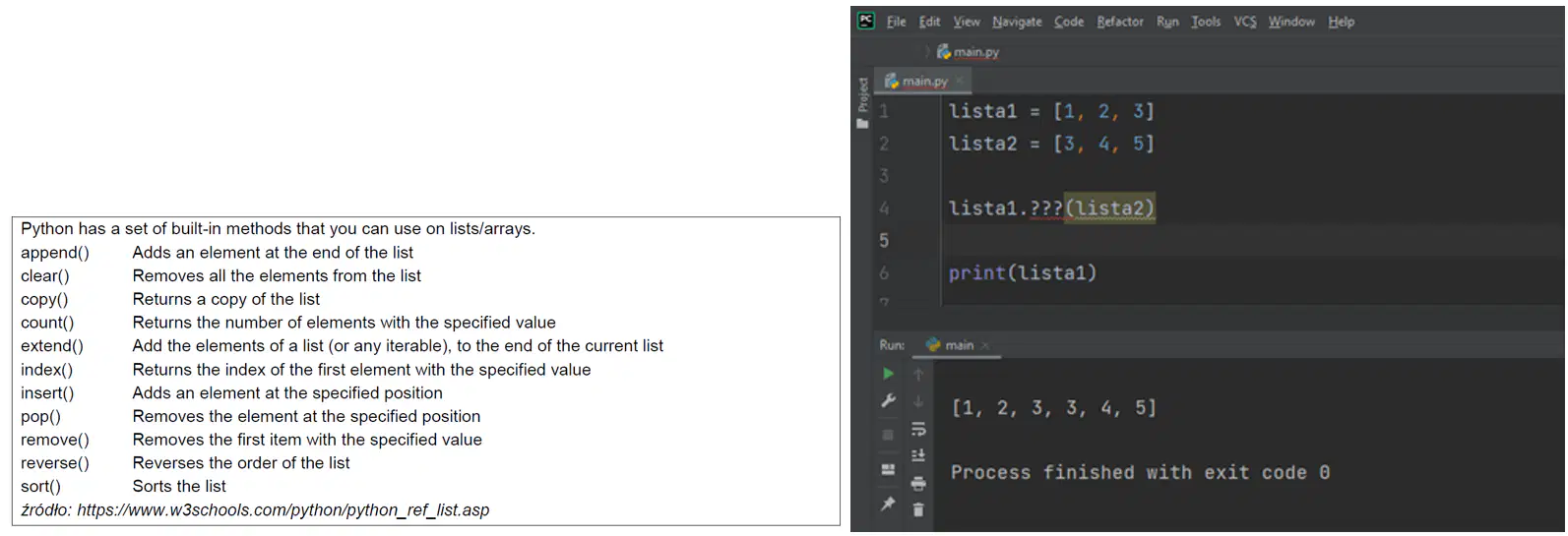Click the extend() method name
This screenshot has width=1568, height=536.
(x=52, y=346)
